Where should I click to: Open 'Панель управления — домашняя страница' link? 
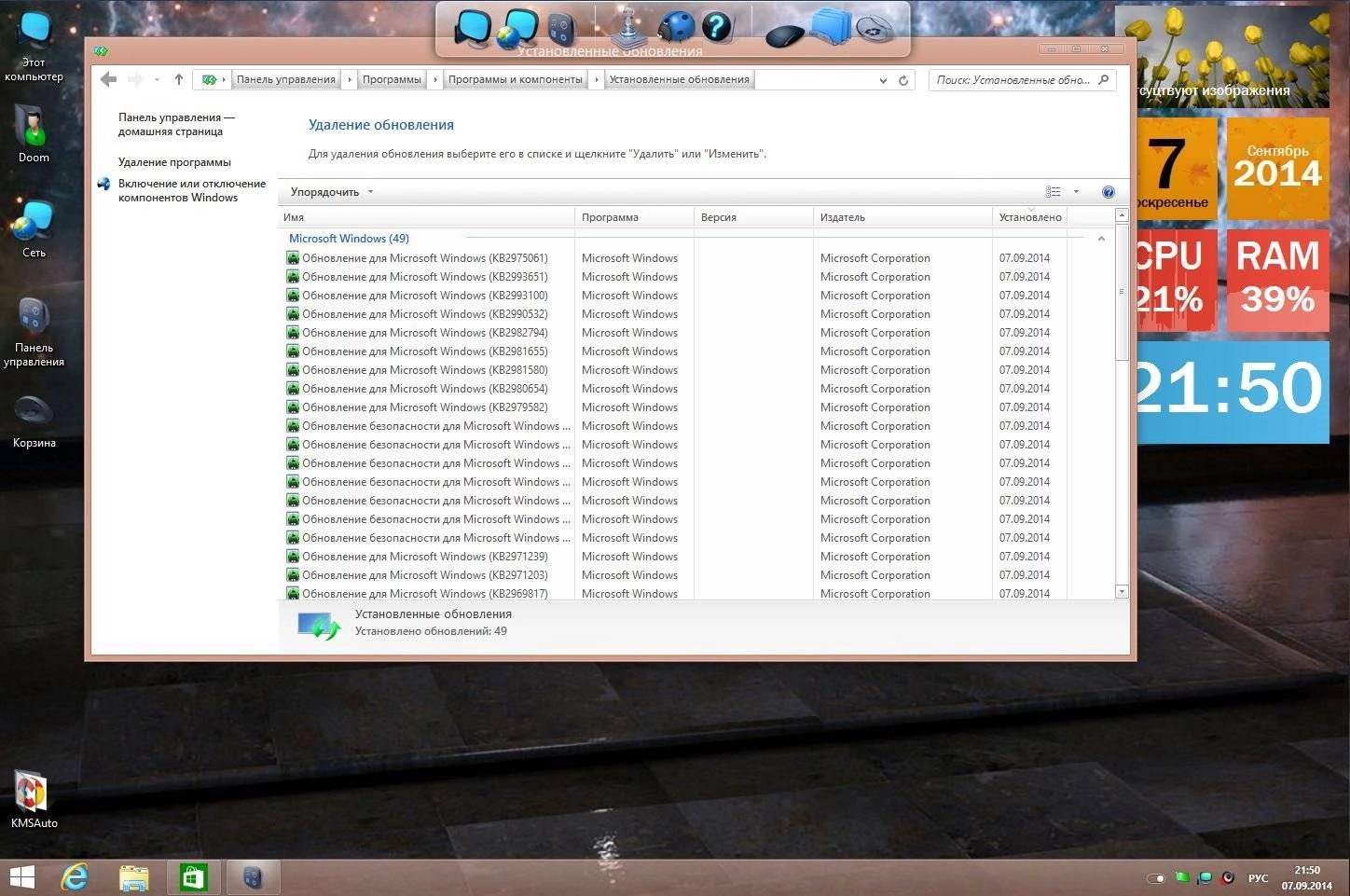[x=176, y=124]
